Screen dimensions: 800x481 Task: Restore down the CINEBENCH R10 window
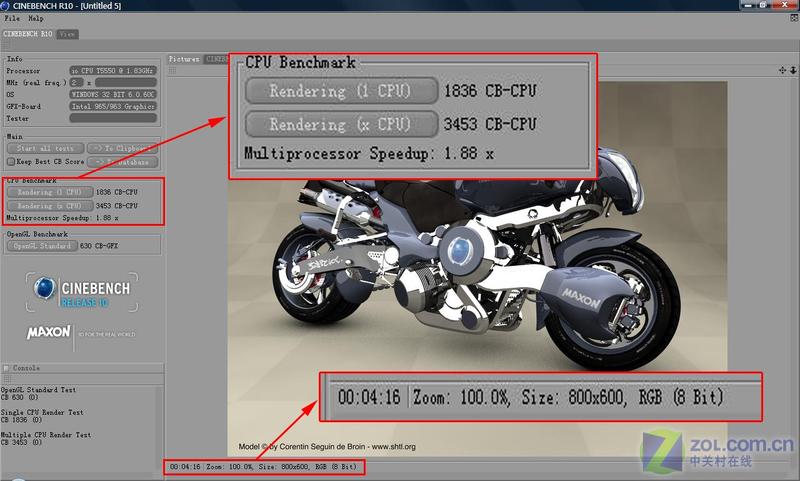(764, 5)
